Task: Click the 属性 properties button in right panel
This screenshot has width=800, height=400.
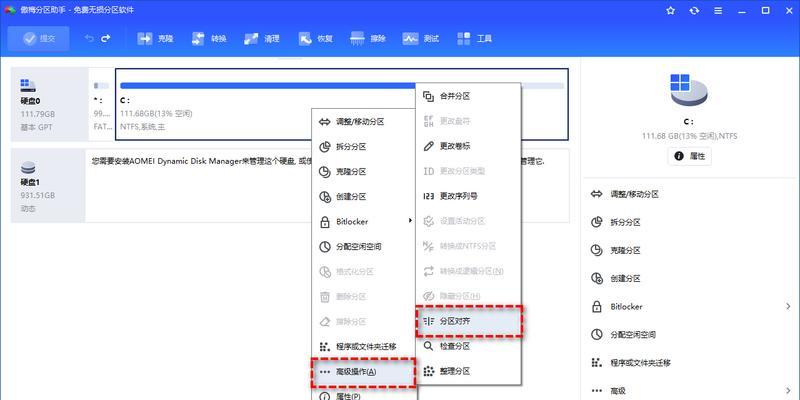Action: (689, 157)
